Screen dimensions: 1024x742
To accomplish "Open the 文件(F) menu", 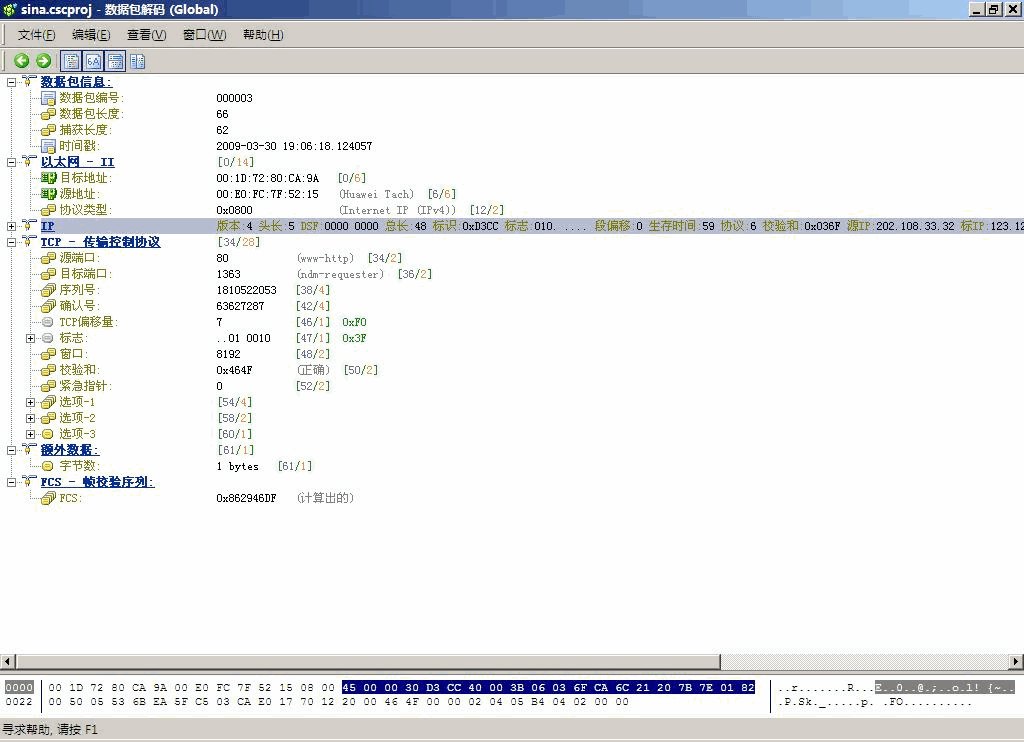I will 36,35.
